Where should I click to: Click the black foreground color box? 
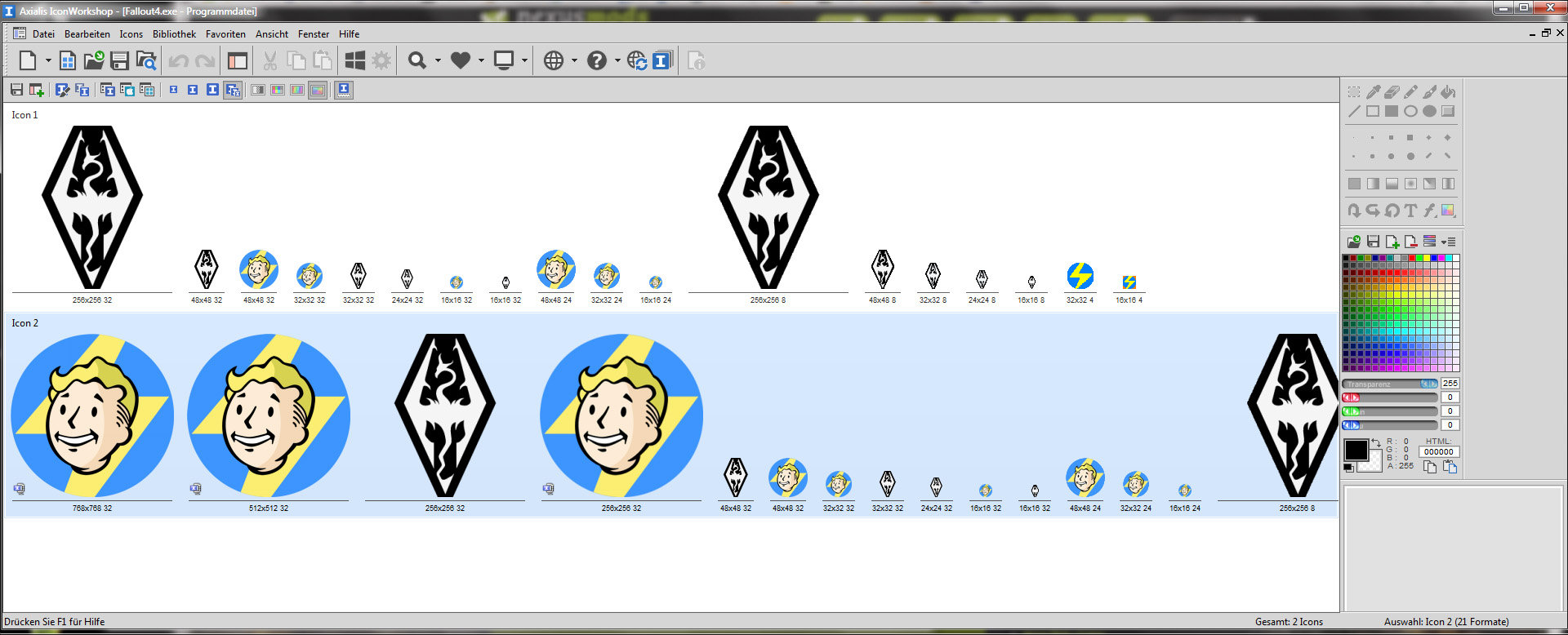click(x=1356, y=450)
